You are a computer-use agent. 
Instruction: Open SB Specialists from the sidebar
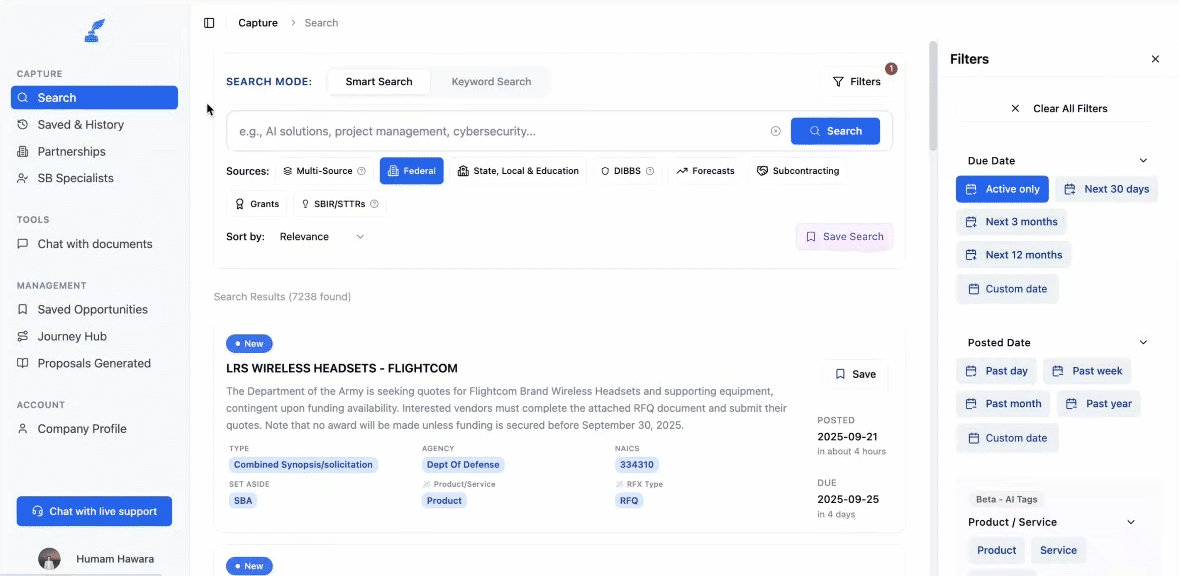coord(75,177)
